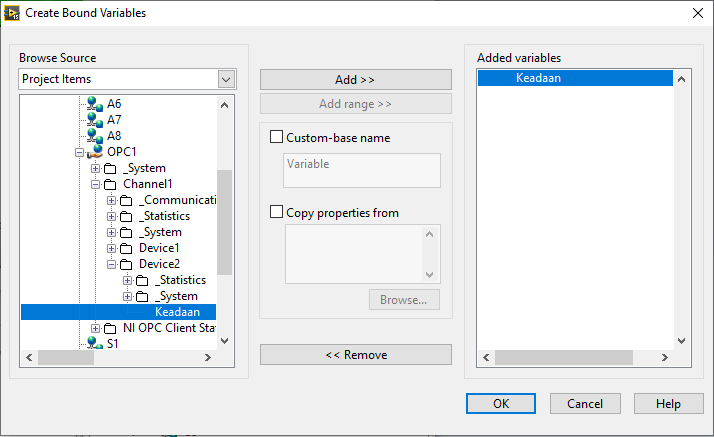The image size is (714, 437).
Task: Select the A6 tree item label
Action: [114, 104]
